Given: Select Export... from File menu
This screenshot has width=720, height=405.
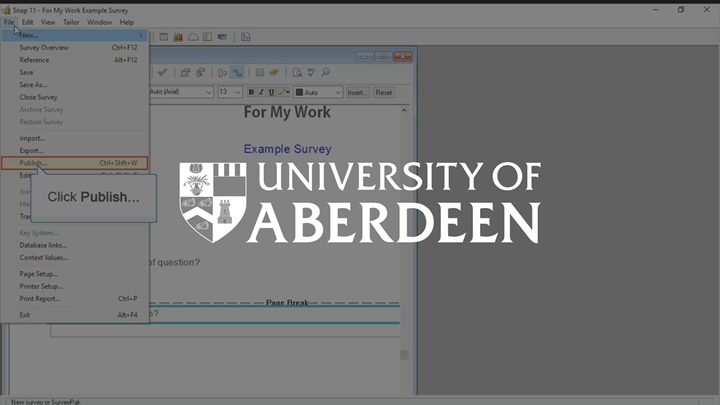Looking at the screenshot, I should pos(74,150).
